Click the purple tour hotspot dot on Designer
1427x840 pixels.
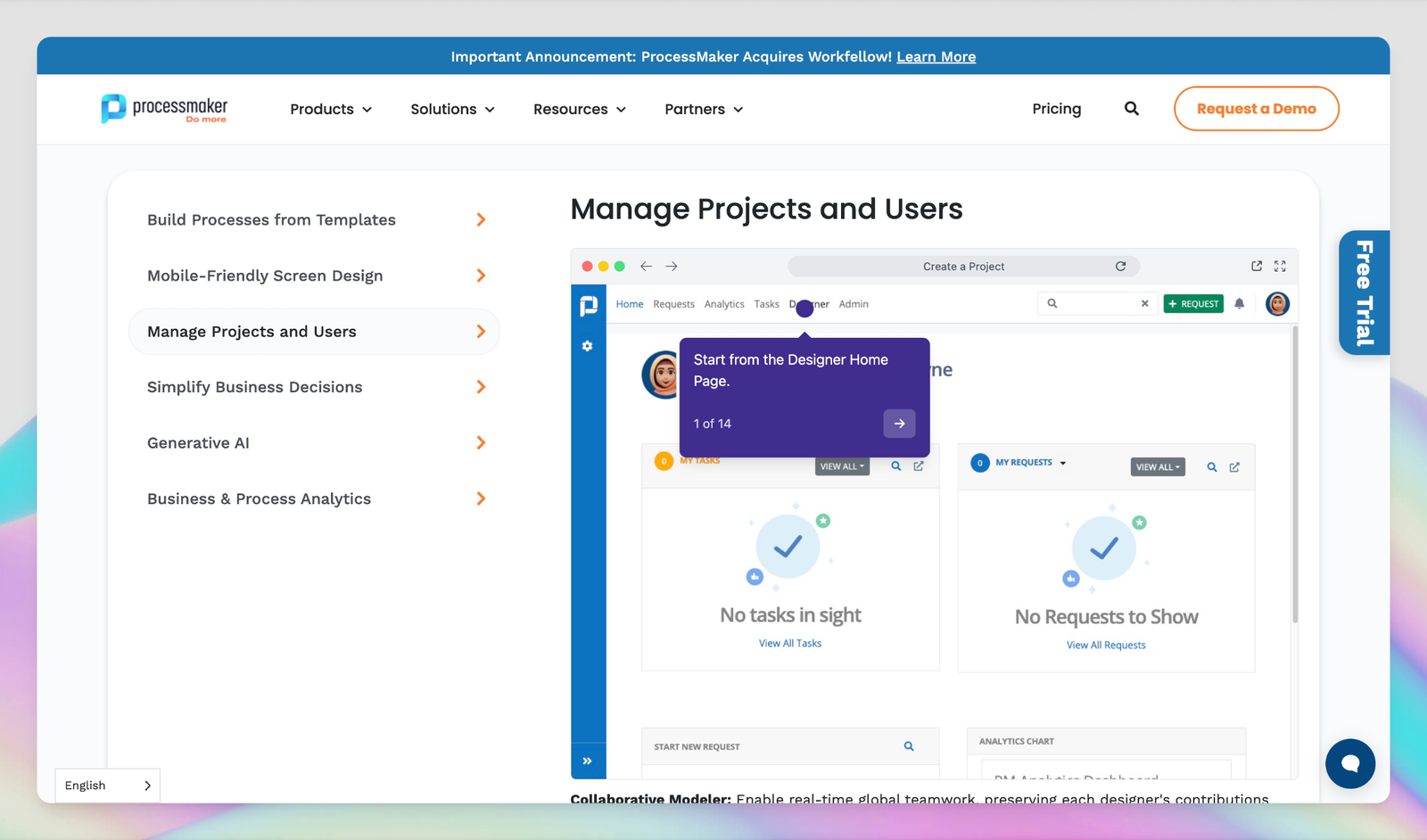click(804, 309)
